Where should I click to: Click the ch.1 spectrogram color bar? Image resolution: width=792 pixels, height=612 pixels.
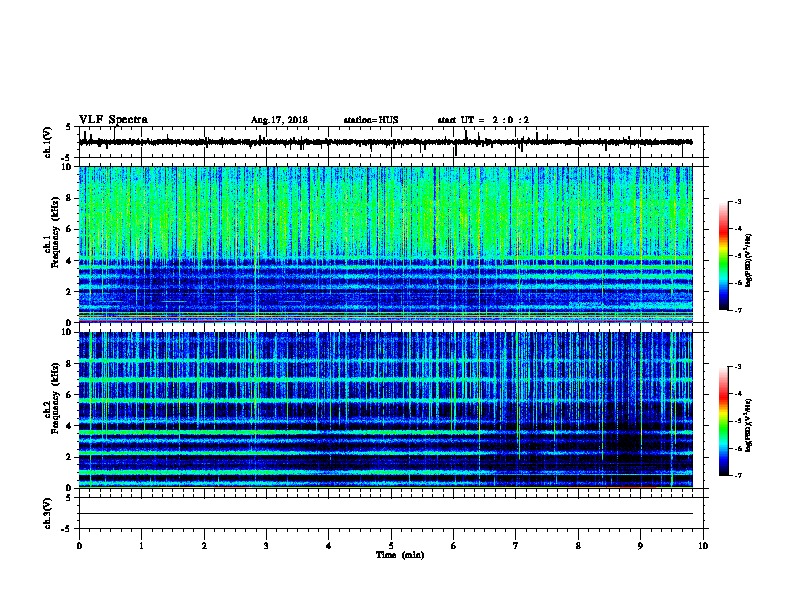(x=724, y=256)
